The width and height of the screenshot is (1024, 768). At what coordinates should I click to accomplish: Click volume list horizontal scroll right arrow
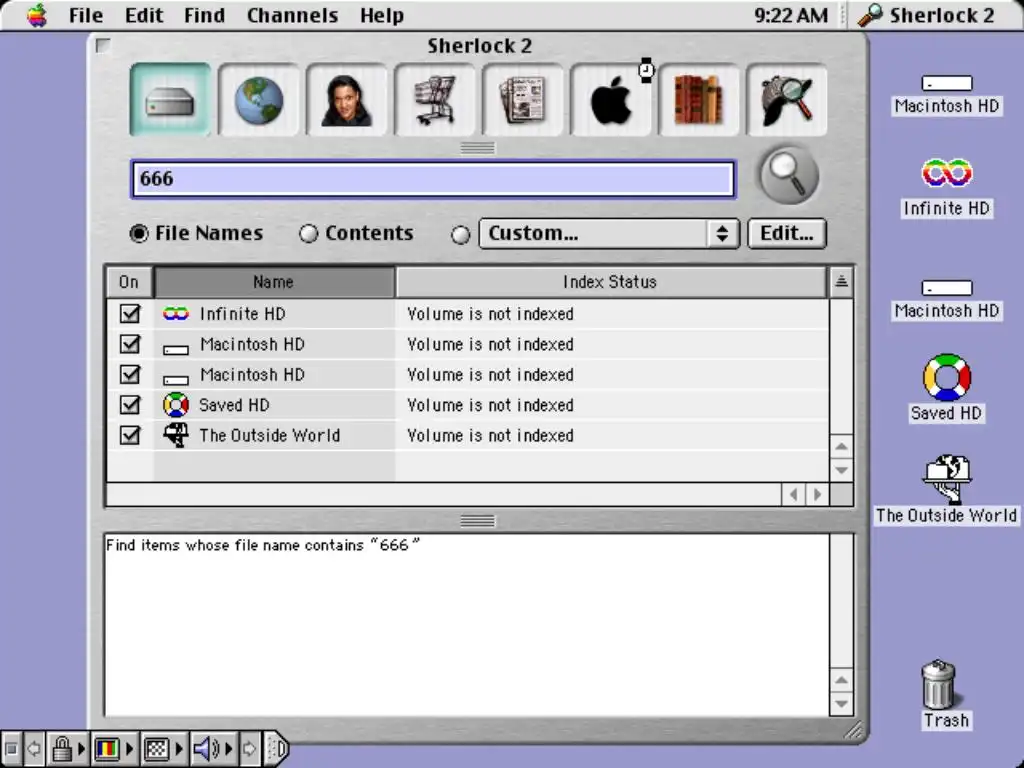pos(817,494)
